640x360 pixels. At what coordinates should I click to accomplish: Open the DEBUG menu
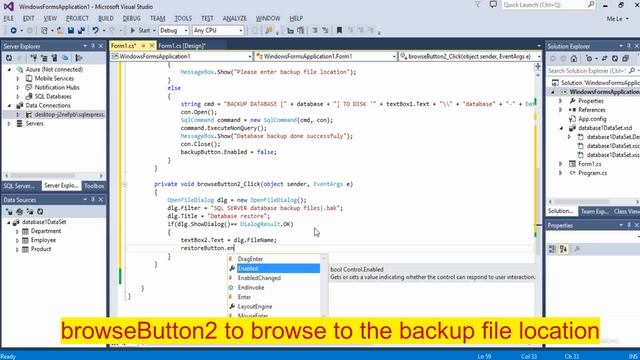(x=131, y=18)
